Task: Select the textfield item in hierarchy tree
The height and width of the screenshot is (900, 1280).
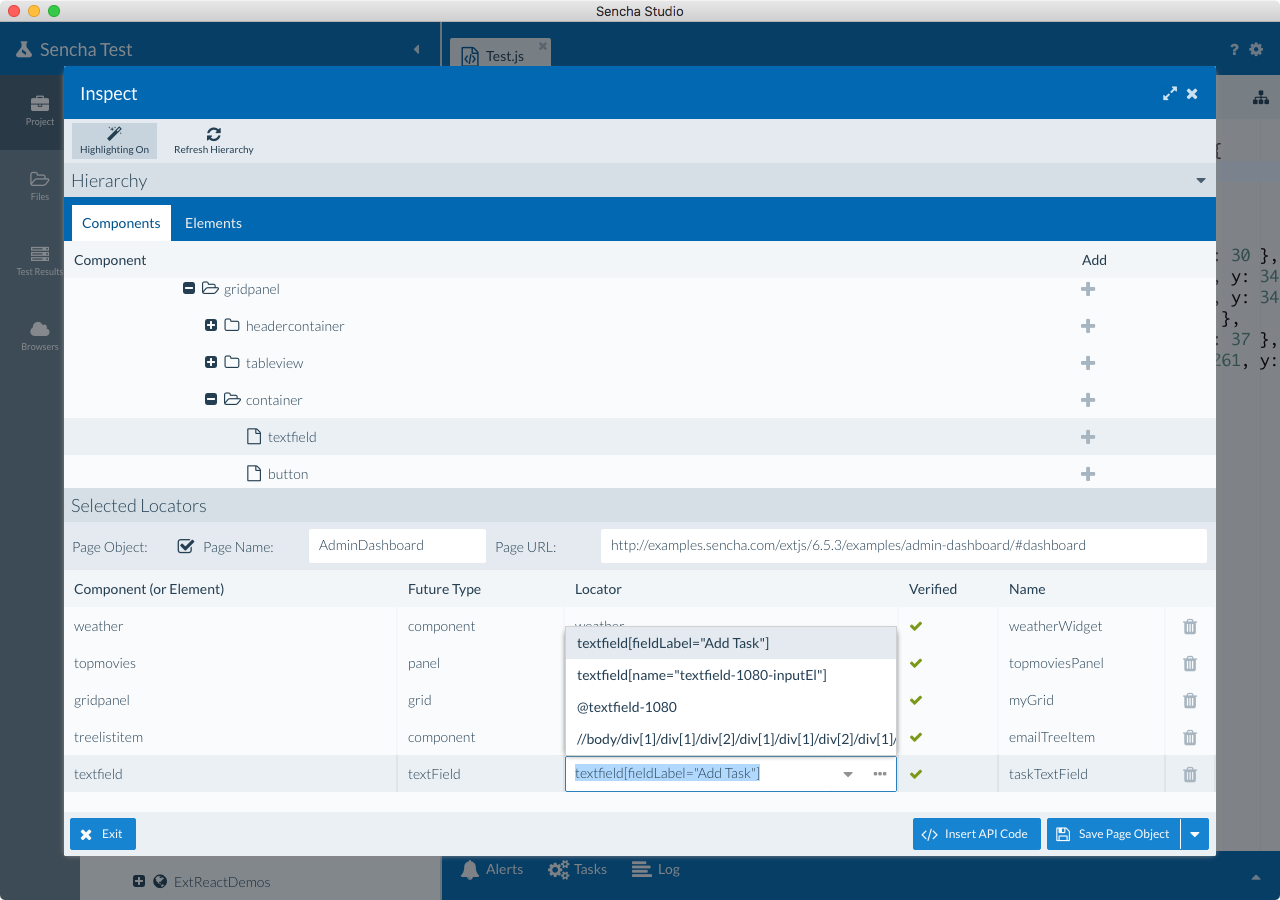Action: click(292, 437)
